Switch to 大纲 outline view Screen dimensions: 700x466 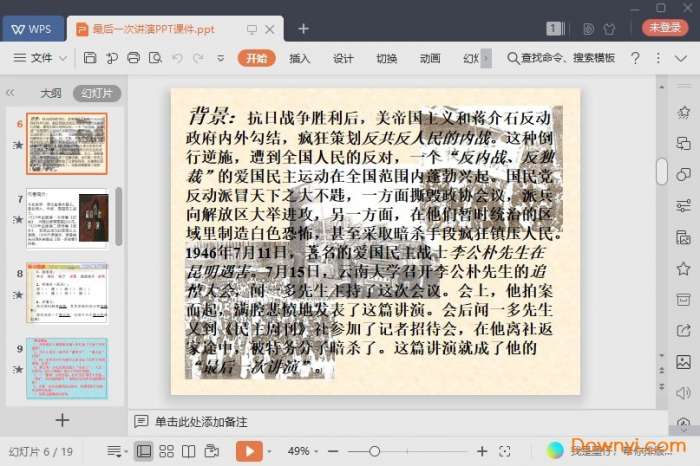(x=51, y=93)
